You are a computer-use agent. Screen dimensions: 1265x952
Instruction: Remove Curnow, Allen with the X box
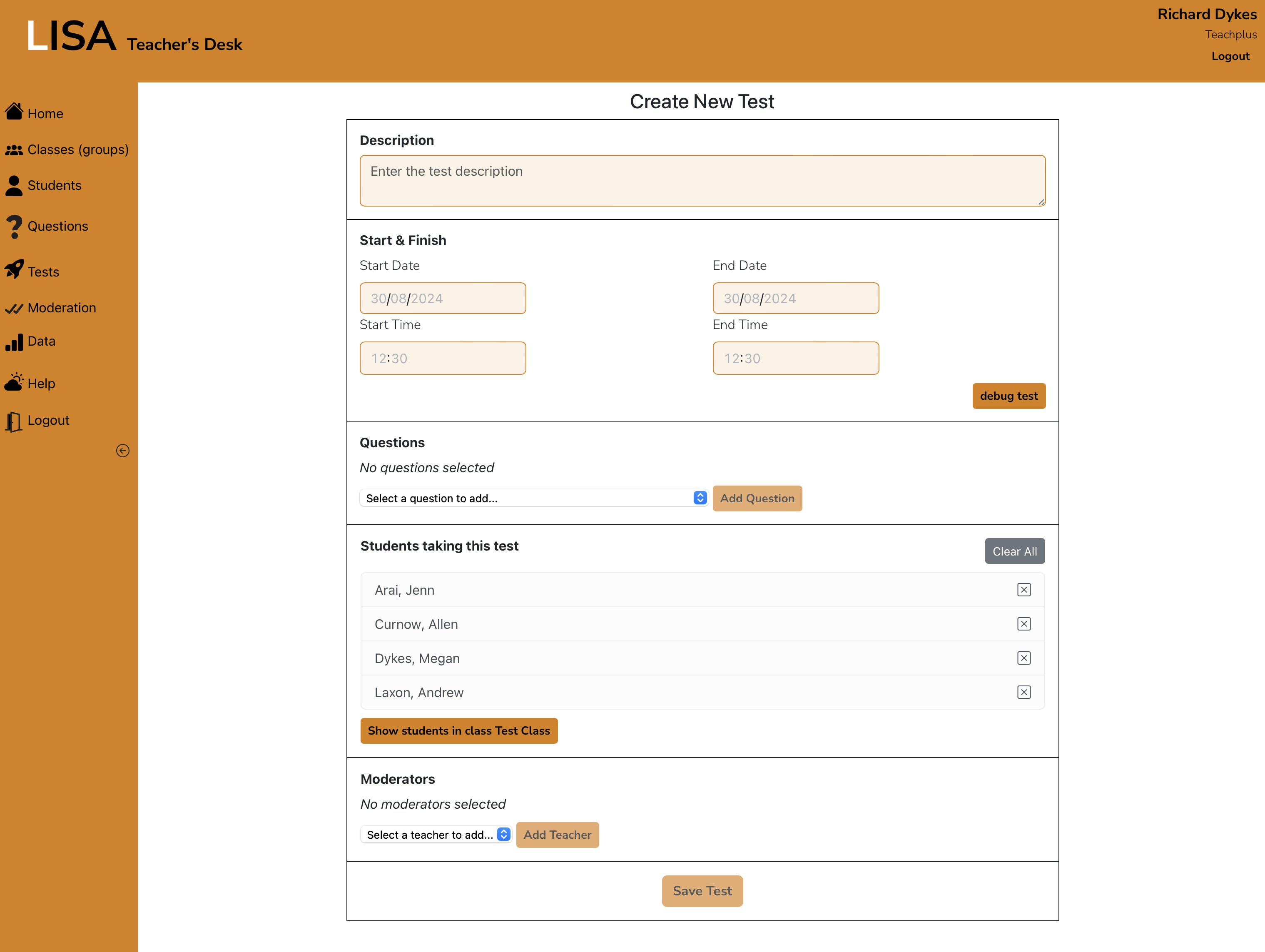point(1023,624)
